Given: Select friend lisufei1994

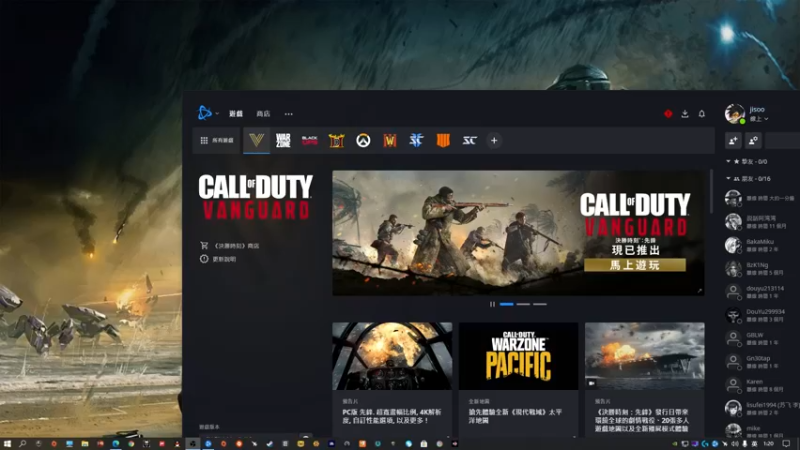Looking at the screenshot, I should [760, 408].
